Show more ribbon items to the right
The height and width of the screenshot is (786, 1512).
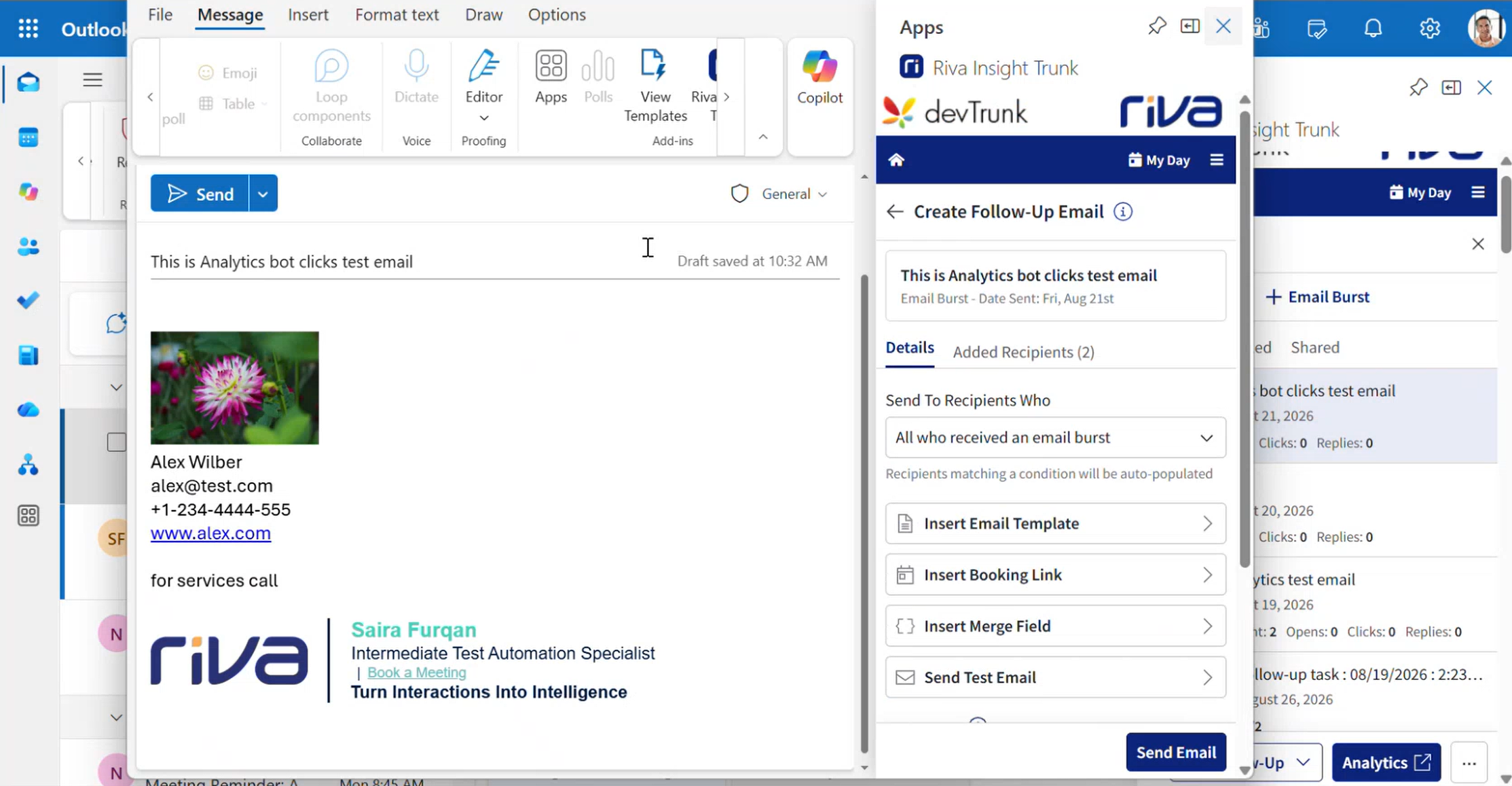pos(726,97)
